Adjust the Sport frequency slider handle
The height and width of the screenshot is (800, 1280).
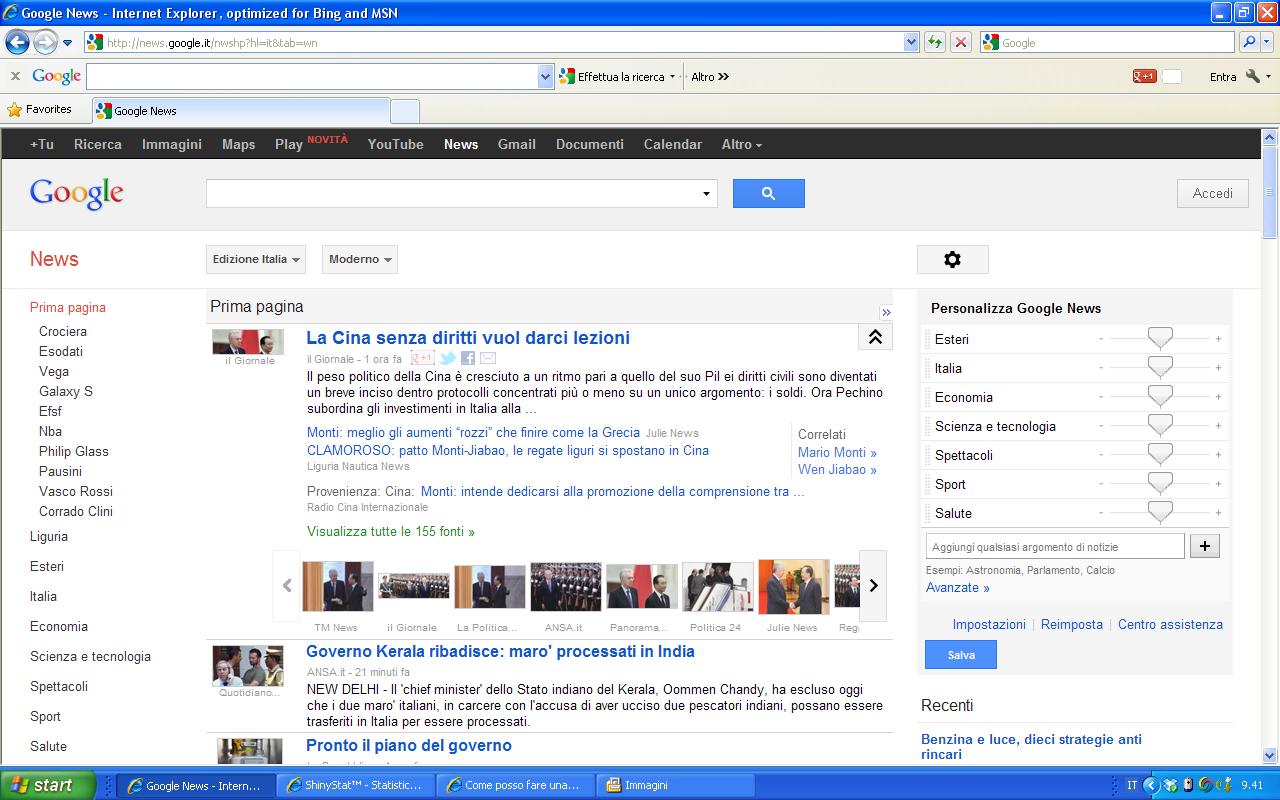[1160, 484]
